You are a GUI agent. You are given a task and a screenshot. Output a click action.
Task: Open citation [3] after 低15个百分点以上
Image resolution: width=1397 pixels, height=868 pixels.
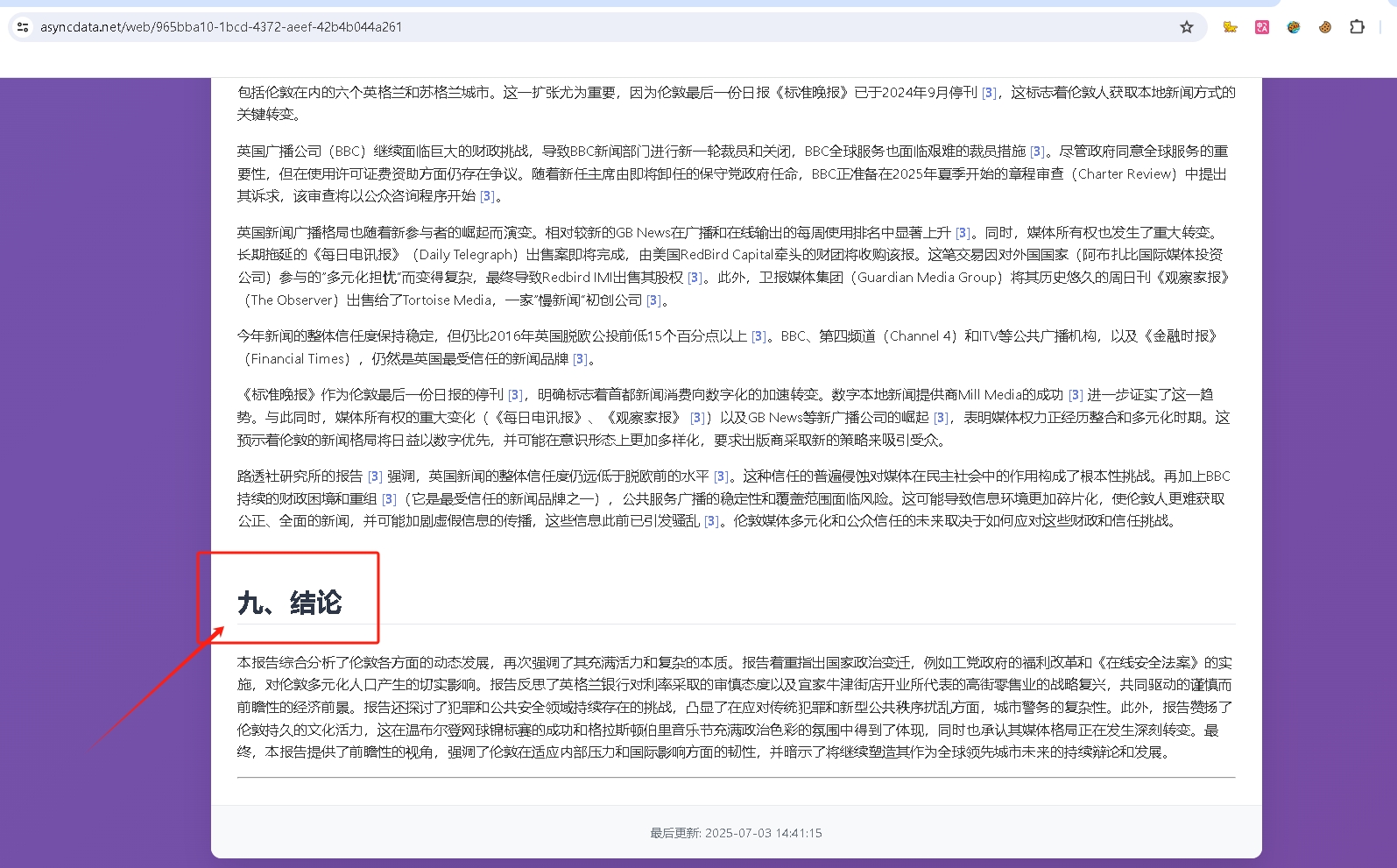click(x=758, y=336)
